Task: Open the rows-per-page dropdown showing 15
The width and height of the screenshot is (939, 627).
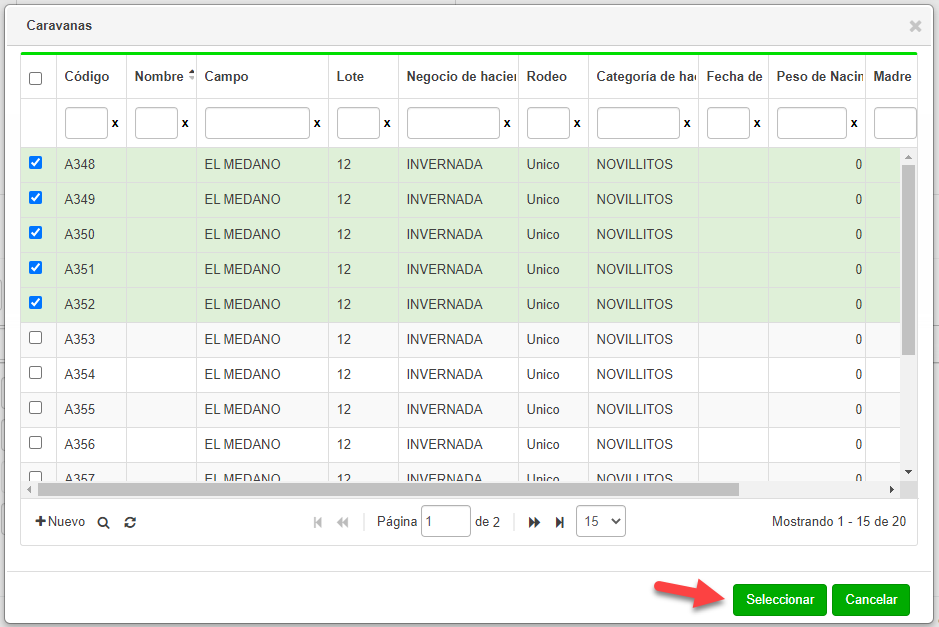Action: [601, 522]
